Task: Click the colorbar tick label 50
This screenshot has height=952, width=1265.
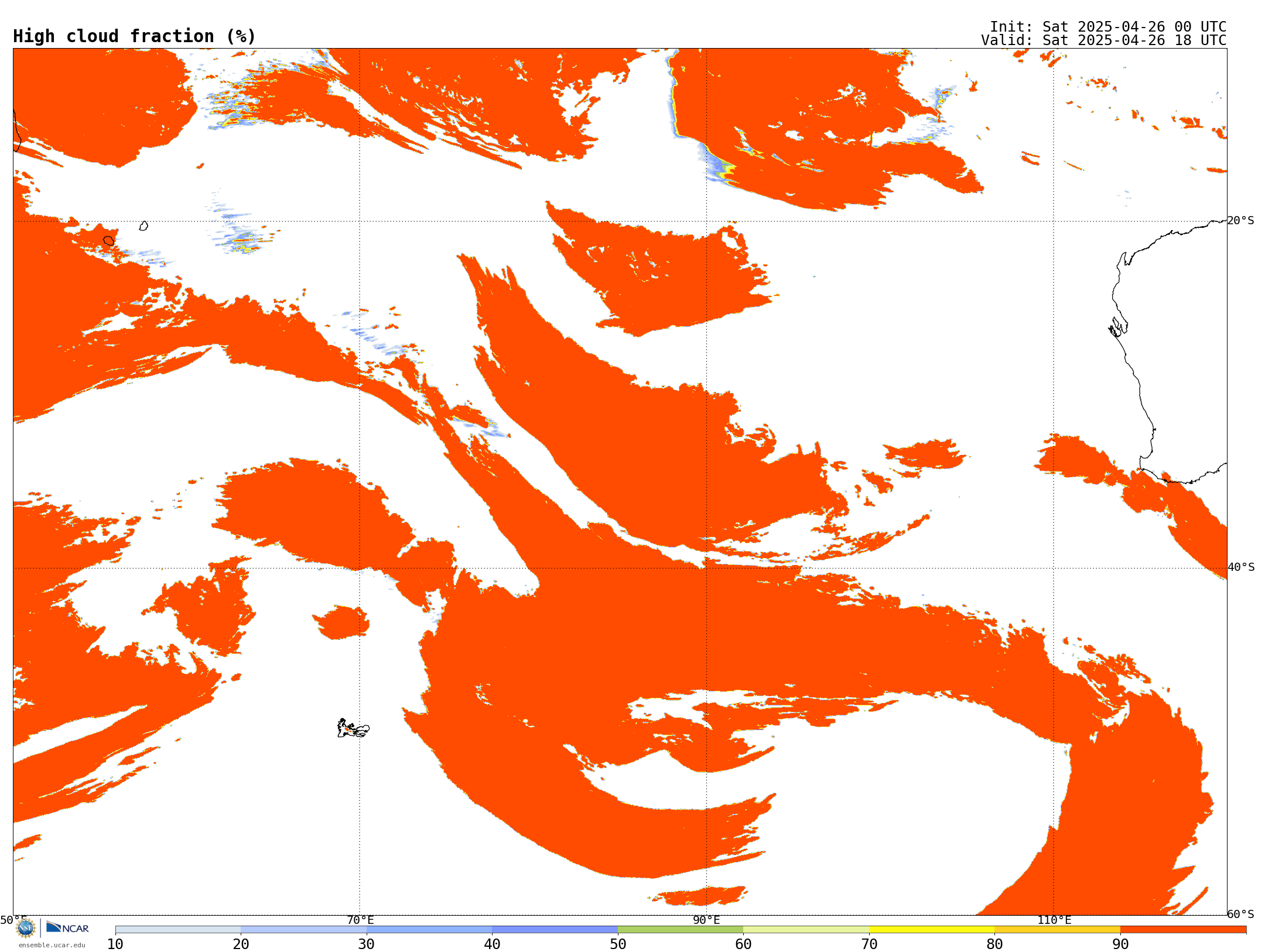Action: pos(618,944)
